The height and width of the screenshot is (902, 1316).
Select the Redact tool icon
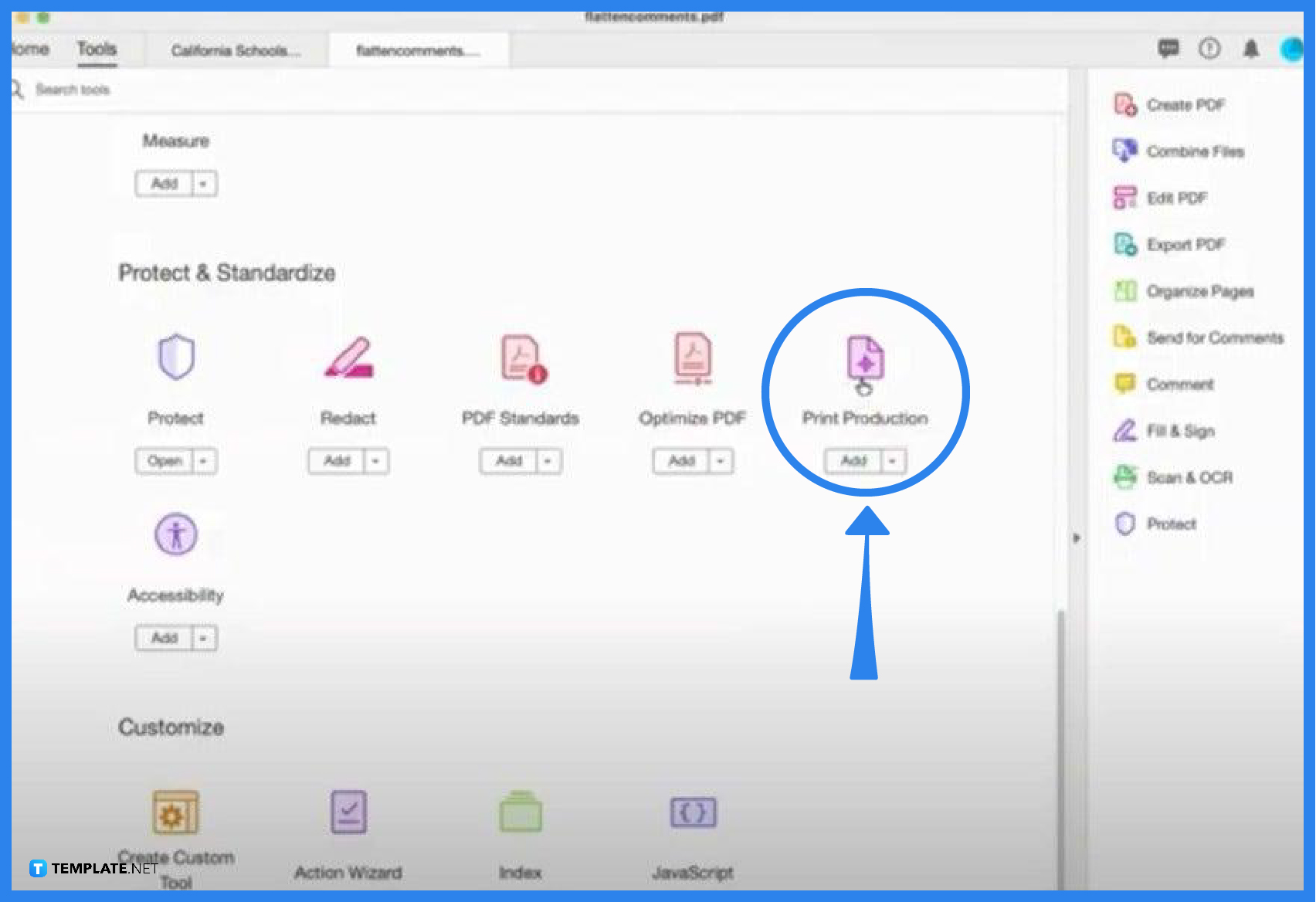tap(348, 358)
